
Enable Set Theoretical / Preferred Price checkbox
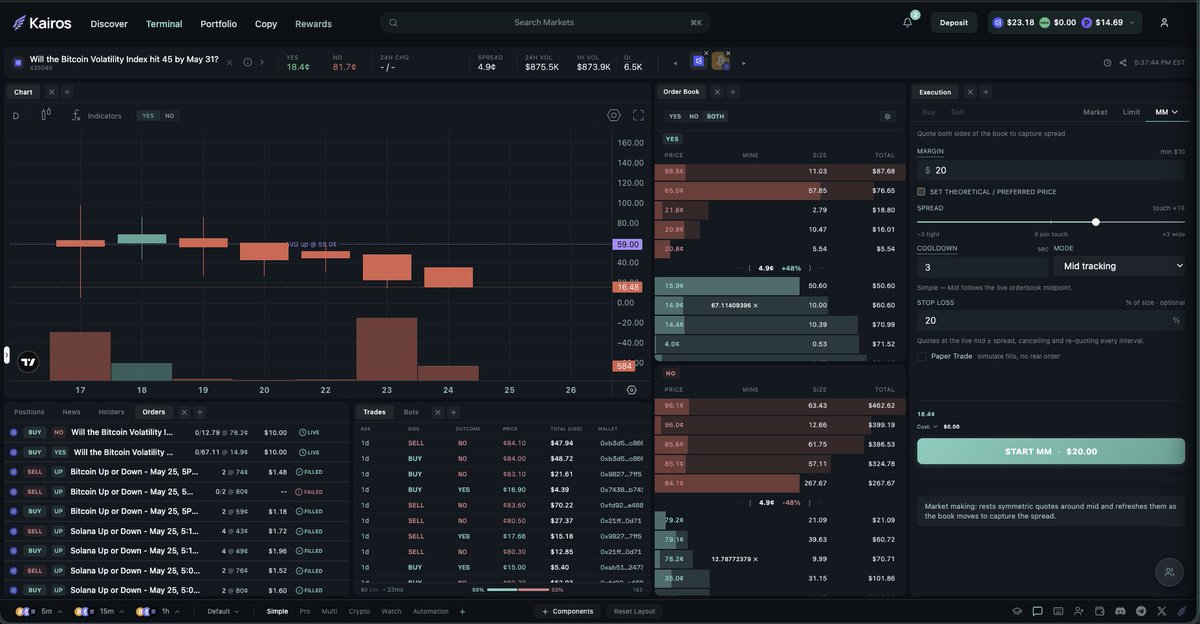pyautogui.click(x=921, y=192)
